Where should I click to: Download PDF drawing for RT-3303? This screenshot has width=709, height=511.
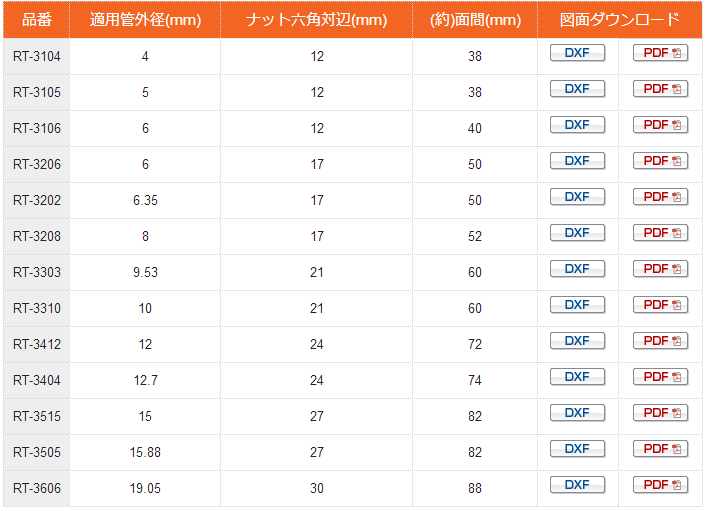coord(661,269)
